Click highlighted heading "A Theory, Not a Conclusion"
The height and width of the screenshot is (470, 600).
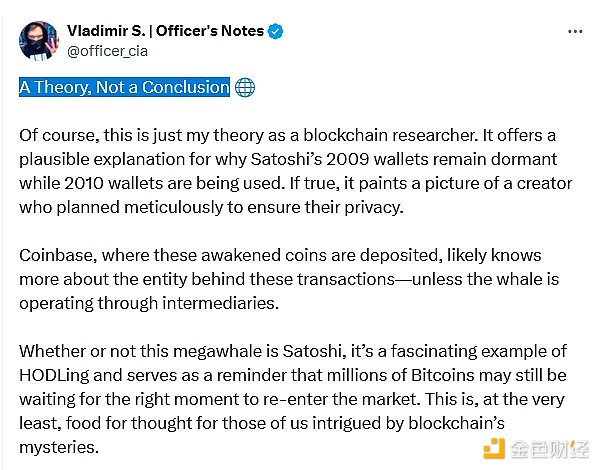(124, 88)
